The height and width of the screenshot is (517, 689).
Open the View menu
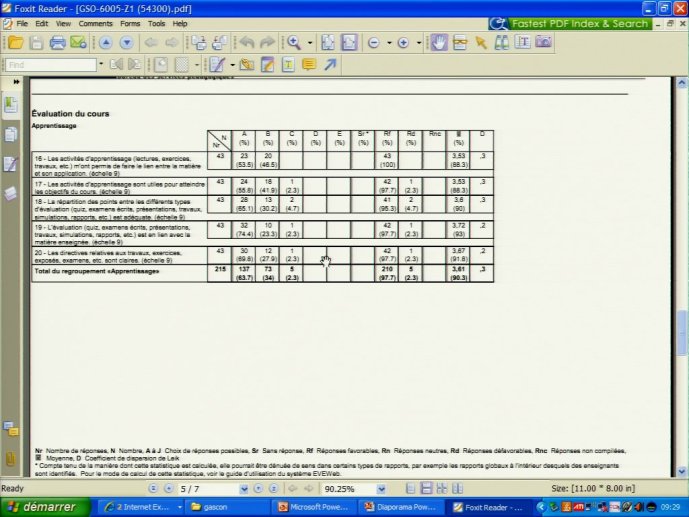(x=63, y=23)
